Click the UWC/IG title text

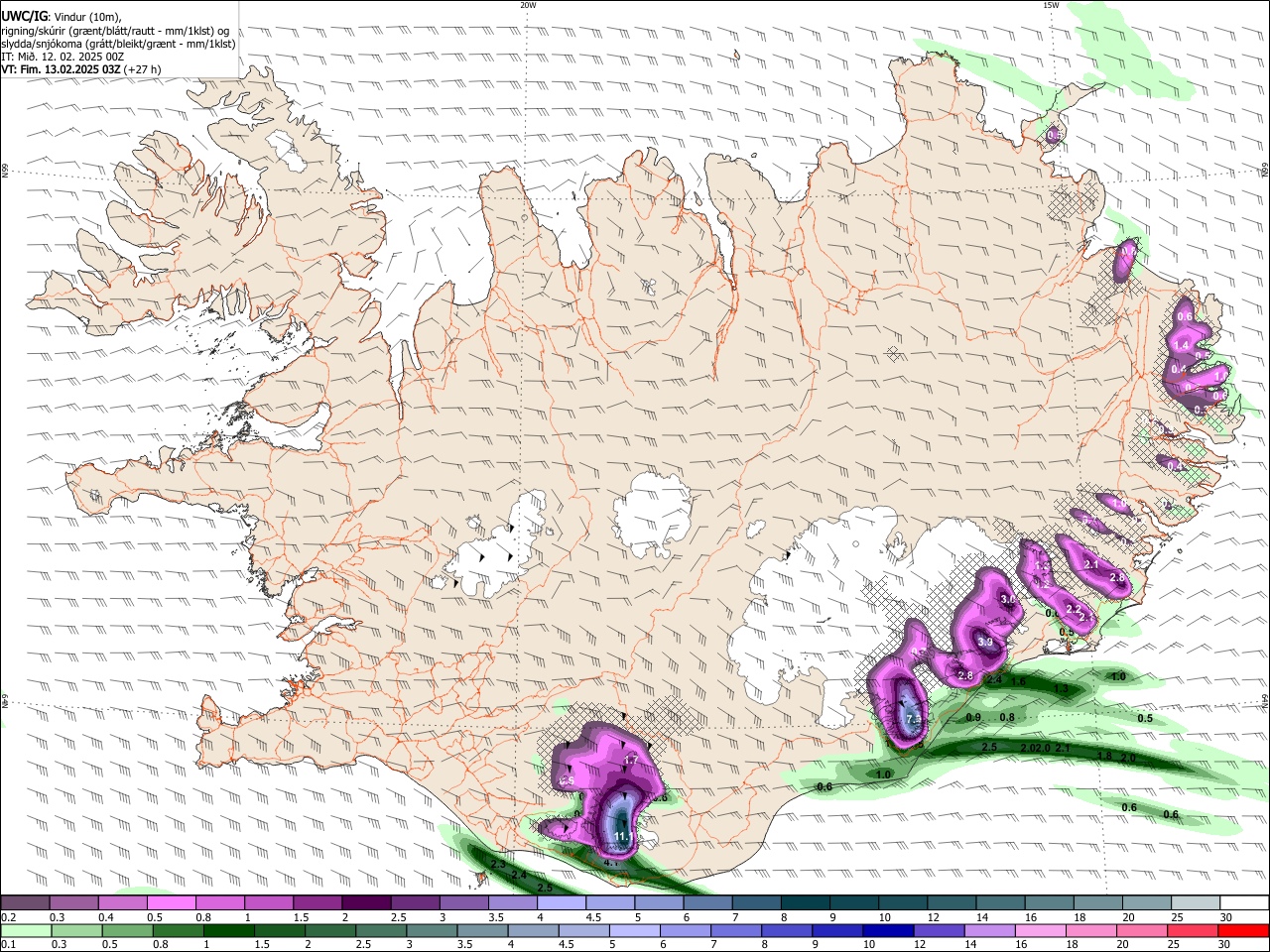click(x=24, y=16)
